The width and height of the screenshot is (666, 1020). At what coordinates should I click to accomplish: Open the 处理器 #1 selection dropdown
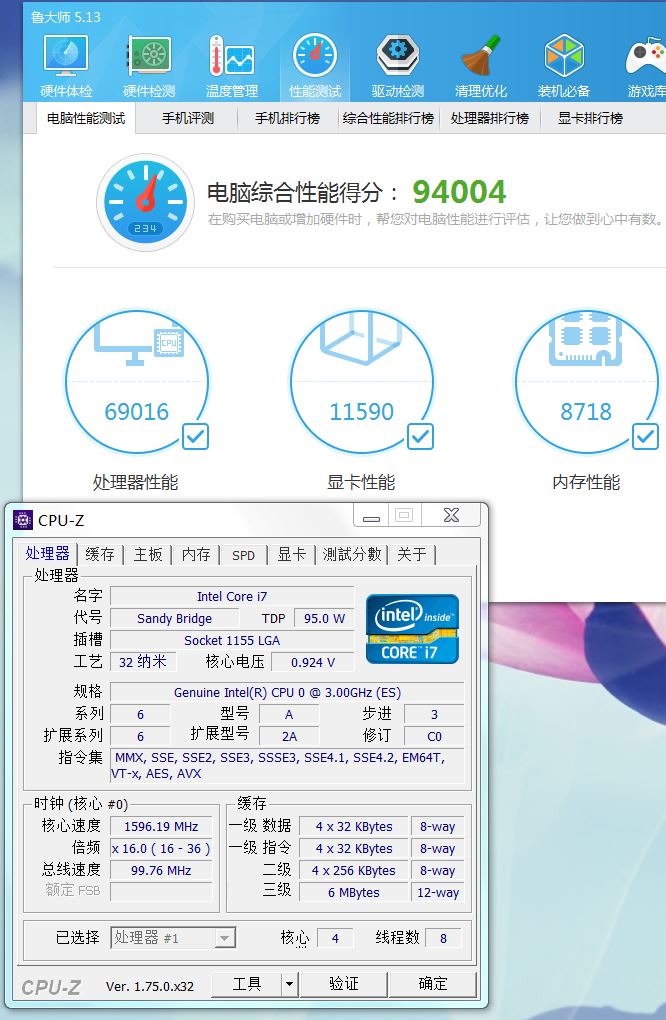point(172,937)
